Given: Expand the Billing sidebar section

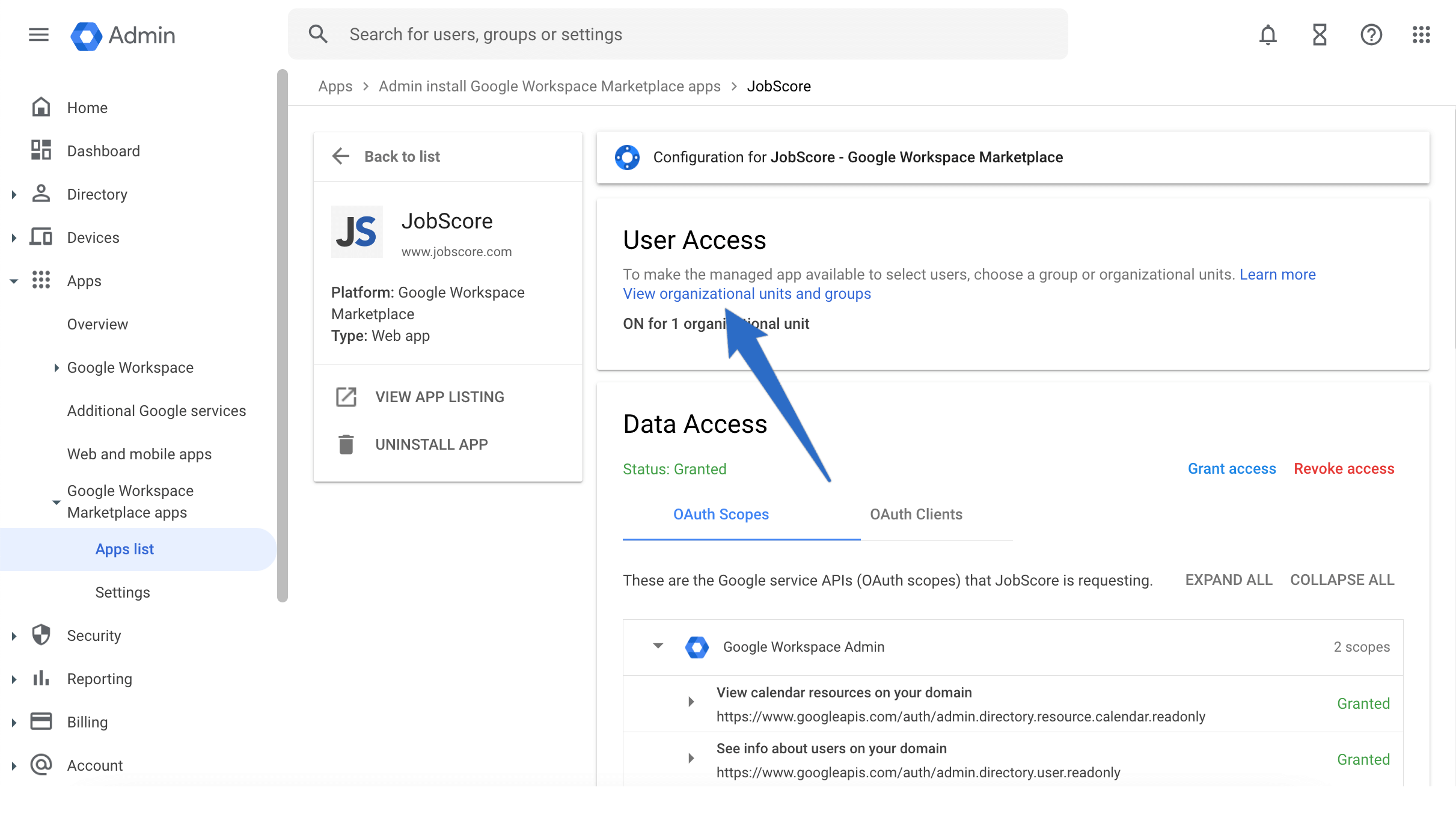Looking at the screenshot, I should (14, 722).
